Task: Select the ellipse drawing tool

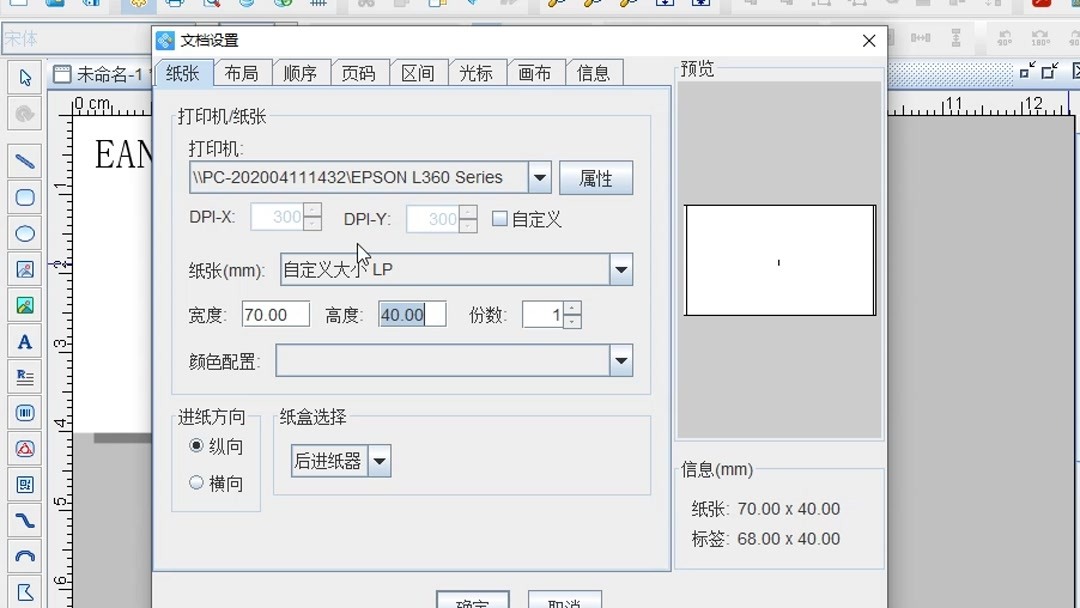Action: point(24,233)
